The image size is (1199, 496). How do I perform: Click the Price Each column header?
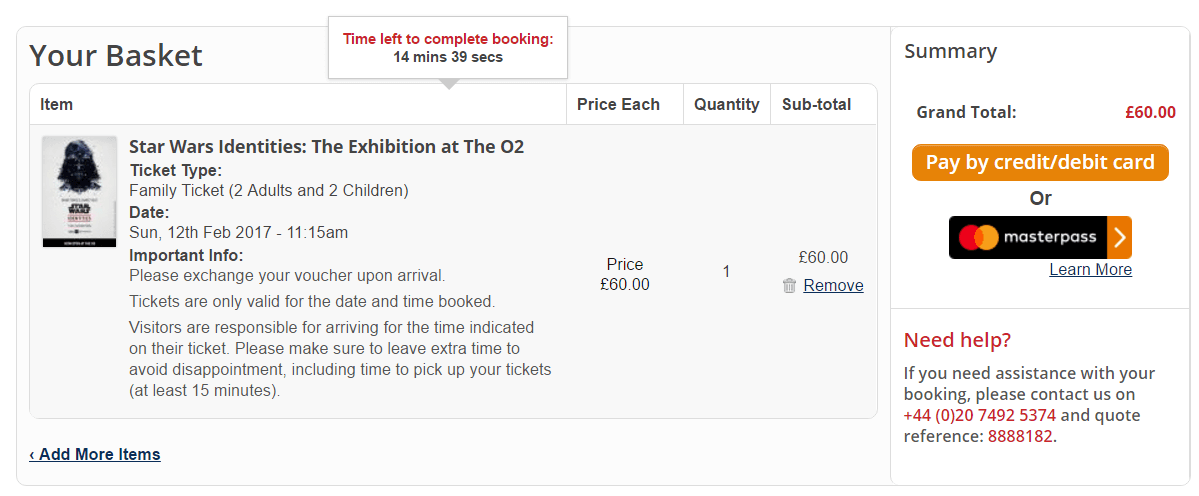[x=618, y=105]
